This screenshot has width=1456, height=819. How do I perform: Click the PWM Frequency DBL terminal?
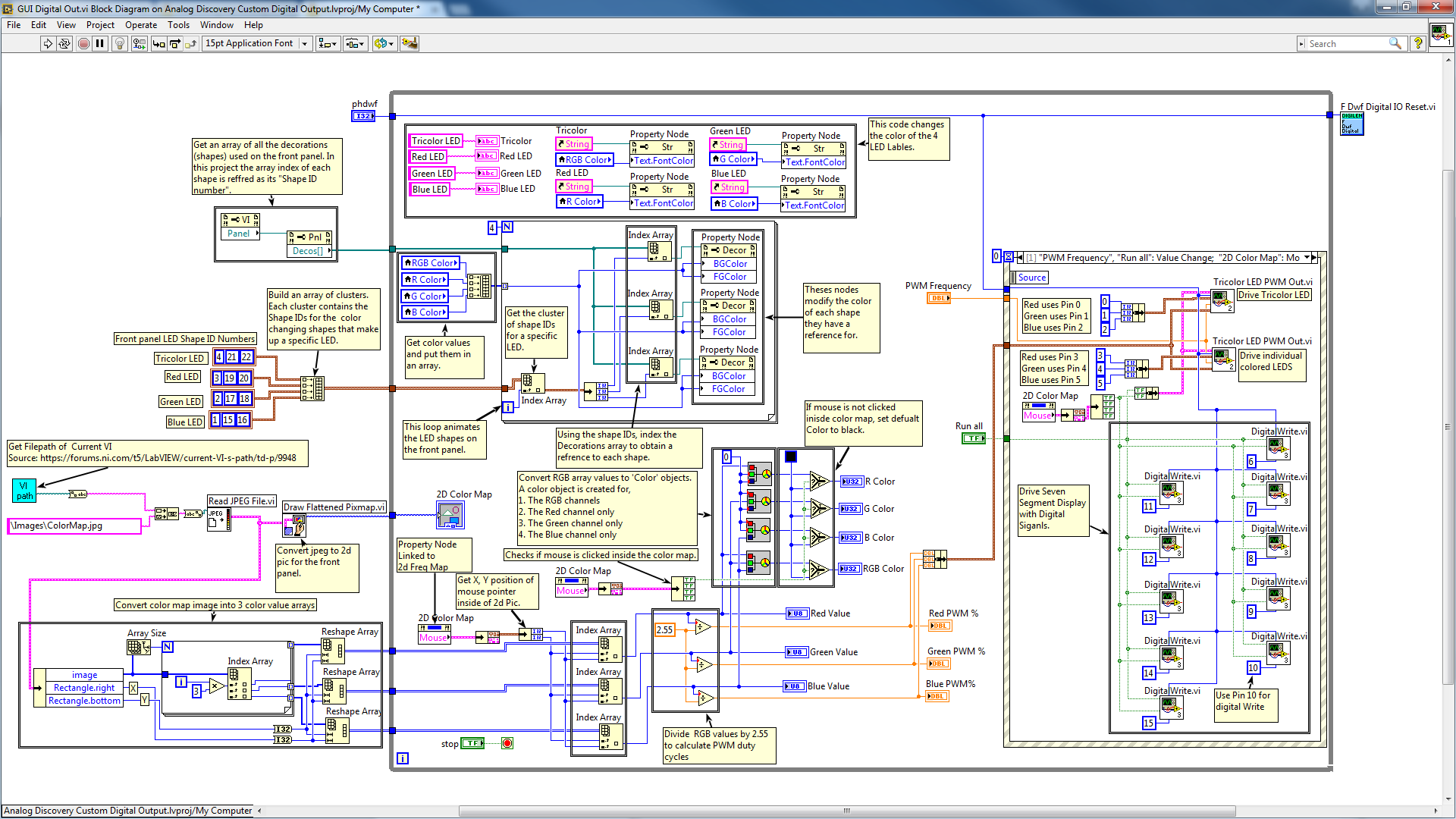tap(939, 298)
